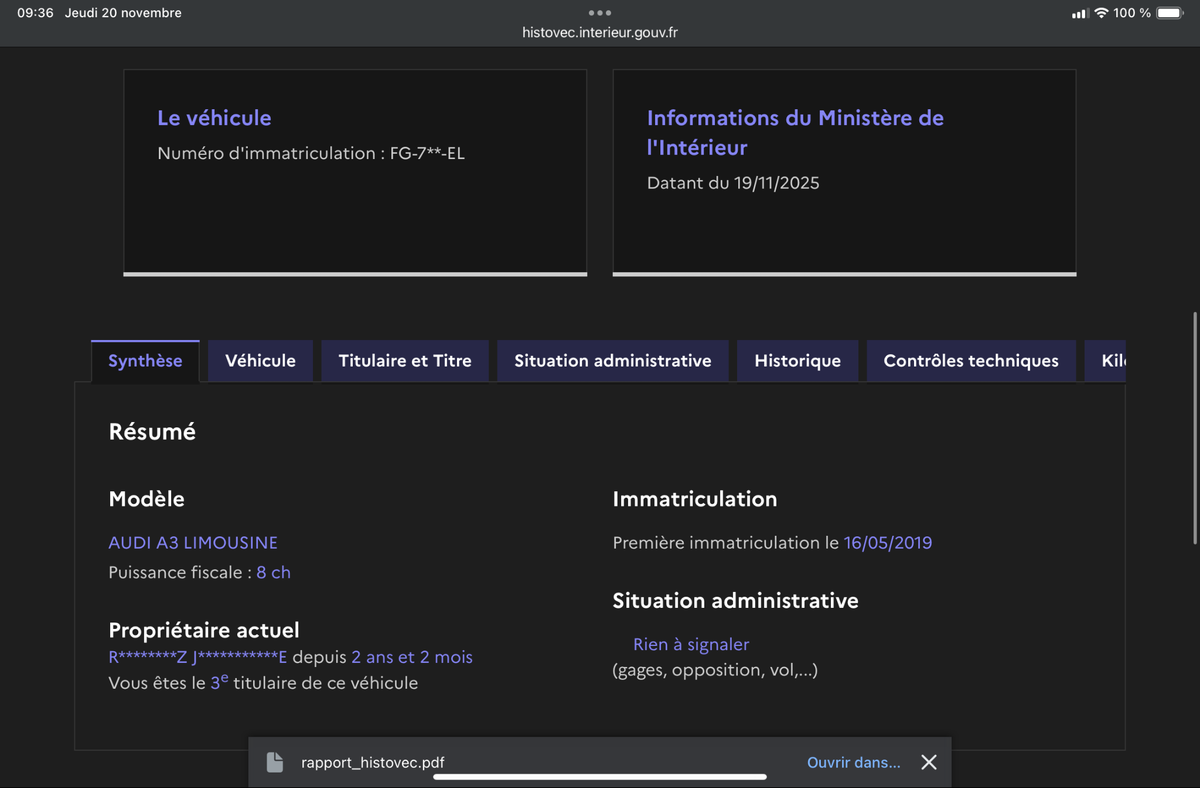Image resolution: width=1200 pixels, height=788 pixels.
Task: Tap the battery indicator icon
Action: click(1169, 13)
